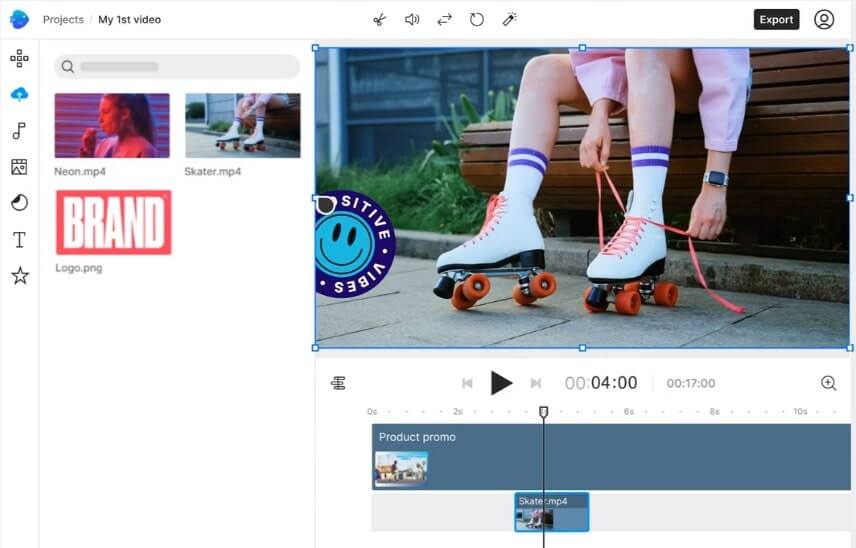
Task: Skip to the previous clip
Action: coord(467,383)
